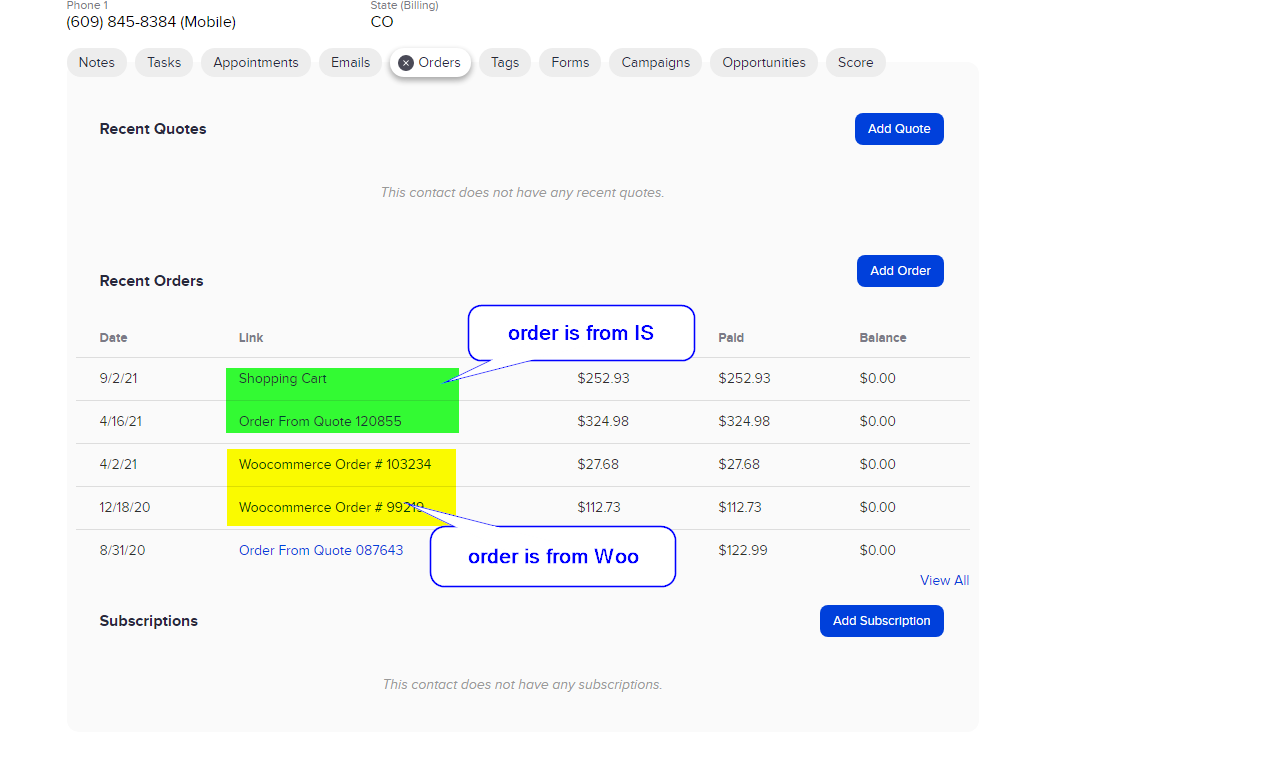This screenshot has width=1269, height=761.
Task: Click the Add Order button
Action: [x=900, y=271]
